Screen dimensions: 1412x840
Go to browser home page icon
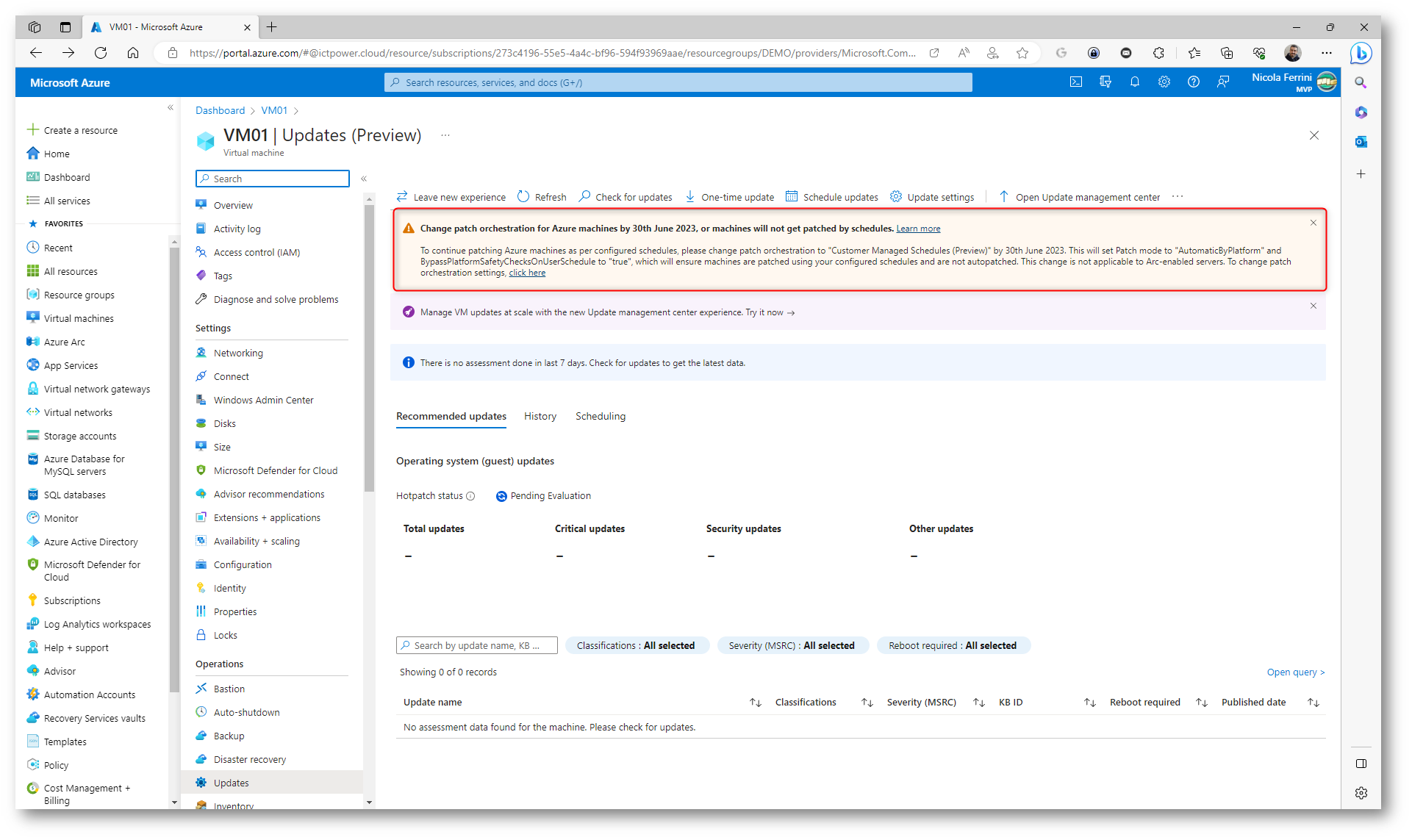(x=133, y=53)
